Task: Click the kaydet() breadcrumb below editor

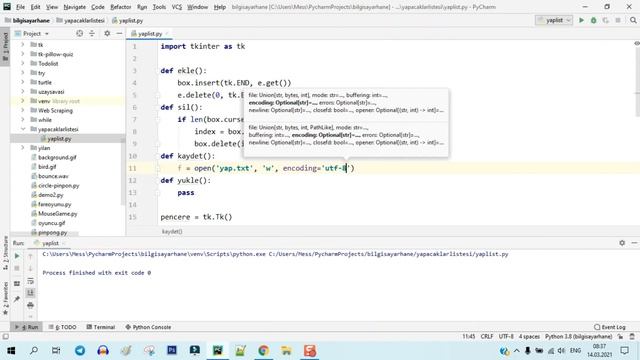Action: pyautogui.click(x=172, y=231)
